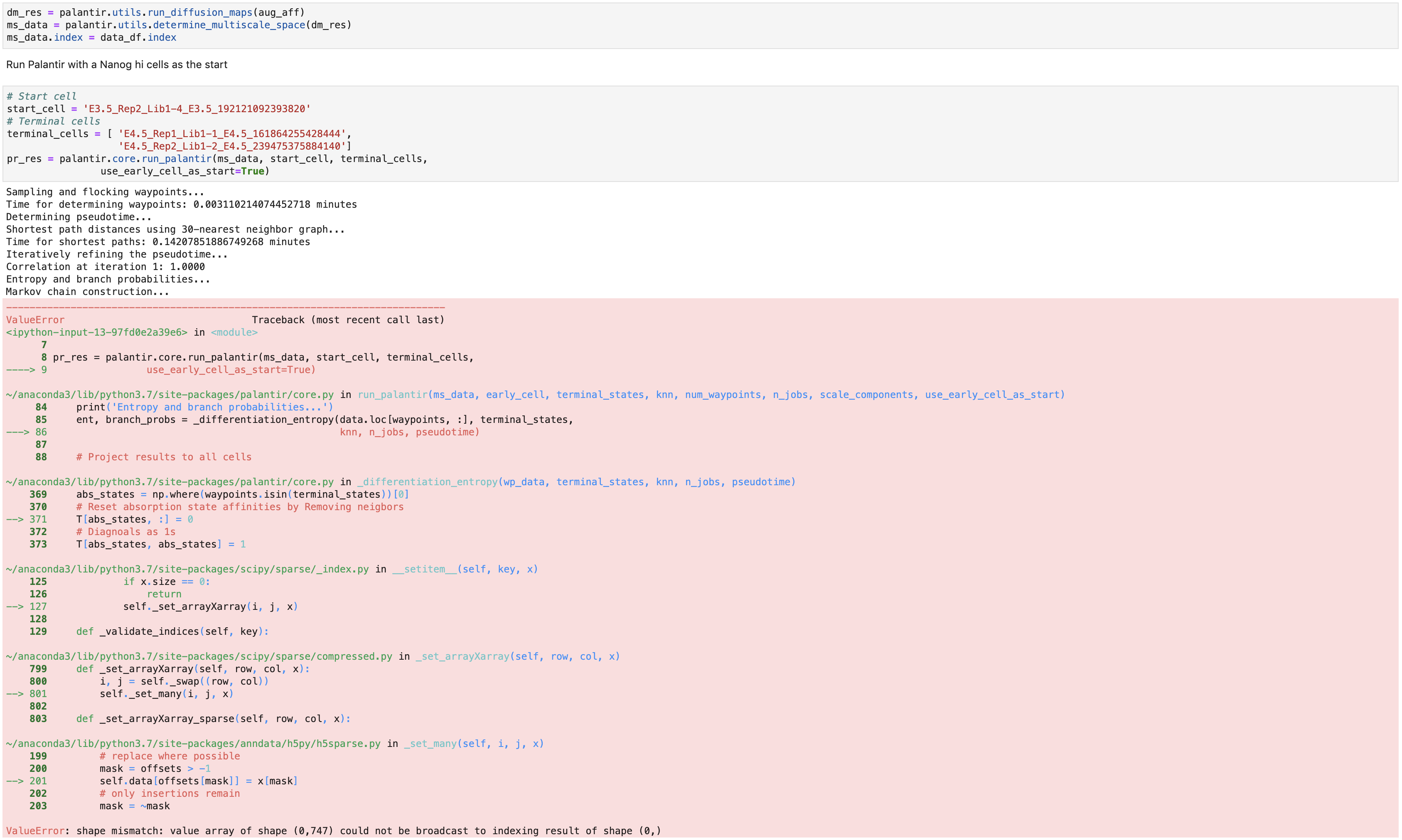Click the second terminal cell string E4.5_Rep2
This screenshot has height=840, width=1402.
click(232, 146)
